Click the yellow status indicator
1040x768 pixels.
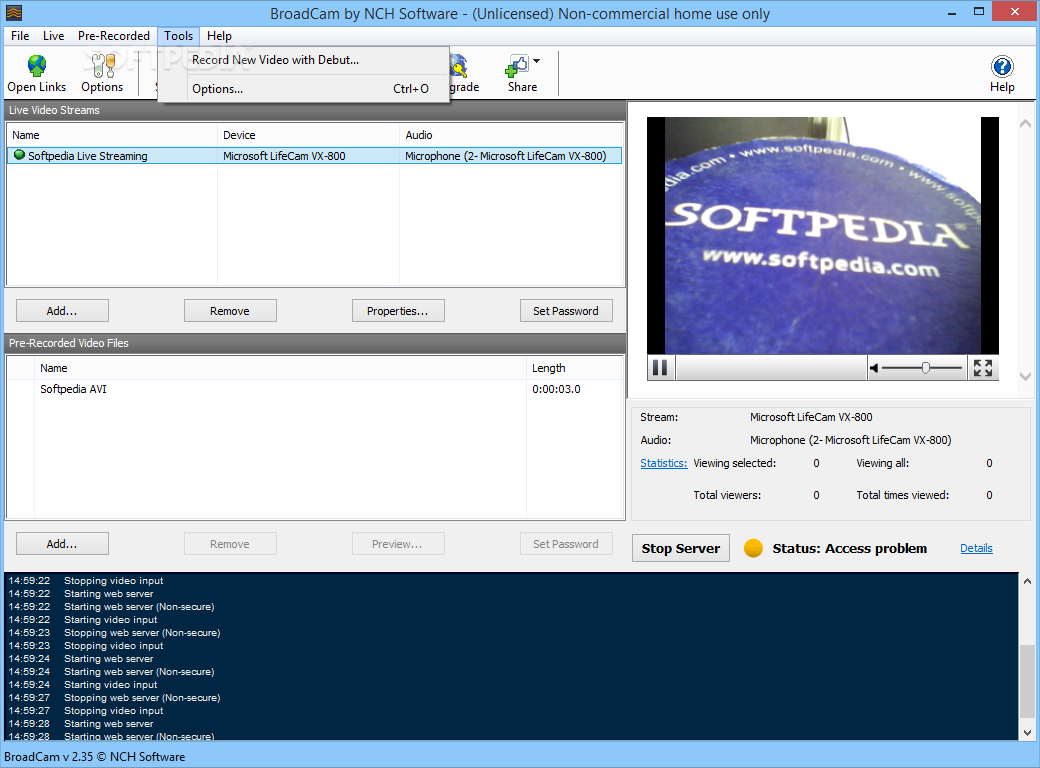point(753,548)
